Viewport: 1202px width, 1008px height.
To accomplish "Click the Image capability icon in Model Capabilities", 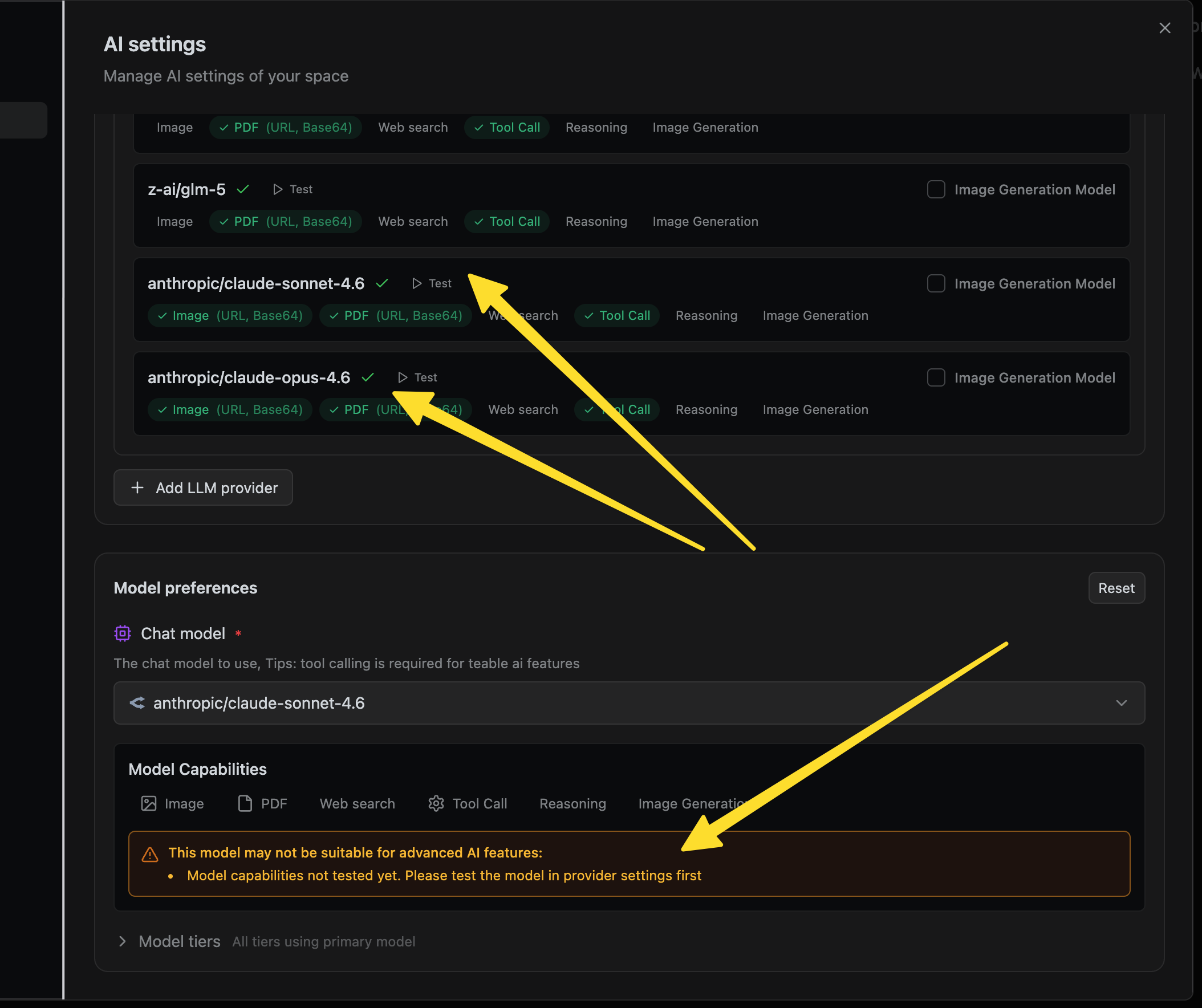I will pyautogui.click(x=149, y=803).
